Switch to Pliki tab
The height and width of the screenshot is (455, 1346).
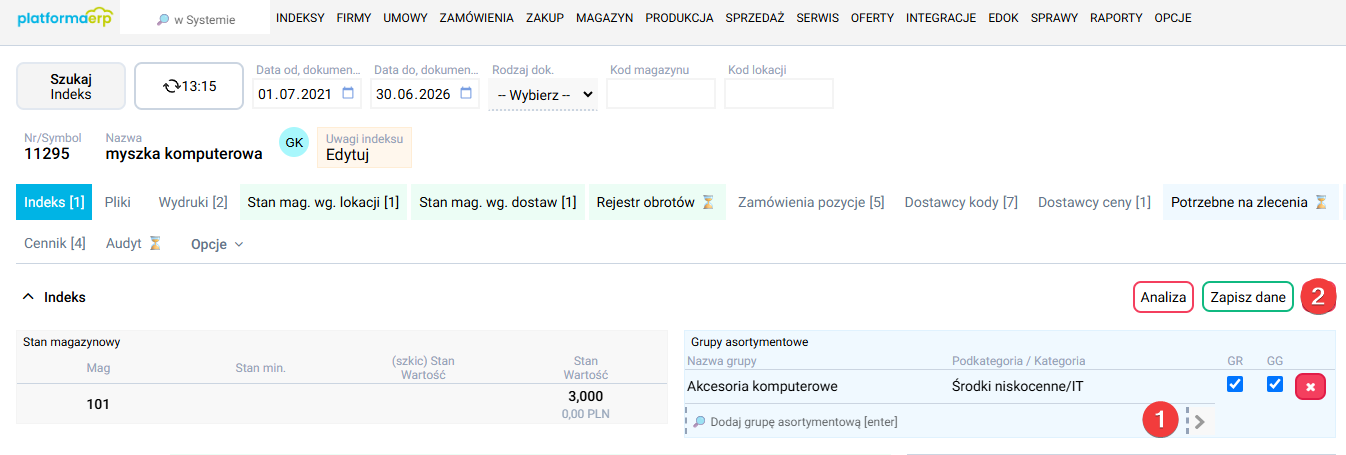pyautogui.click(x=118, y=202)
